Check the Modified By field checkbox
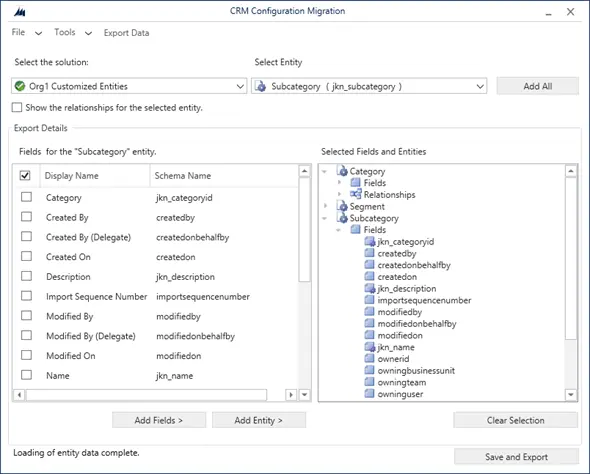Viewport: 590px width, 474px height. pyautogui.click(x=26, y=316)
